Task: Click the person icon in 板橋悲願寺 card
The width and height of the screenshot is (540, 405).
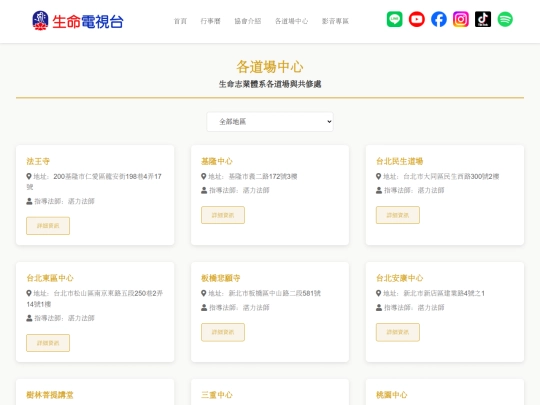Action: pos(204,307)
